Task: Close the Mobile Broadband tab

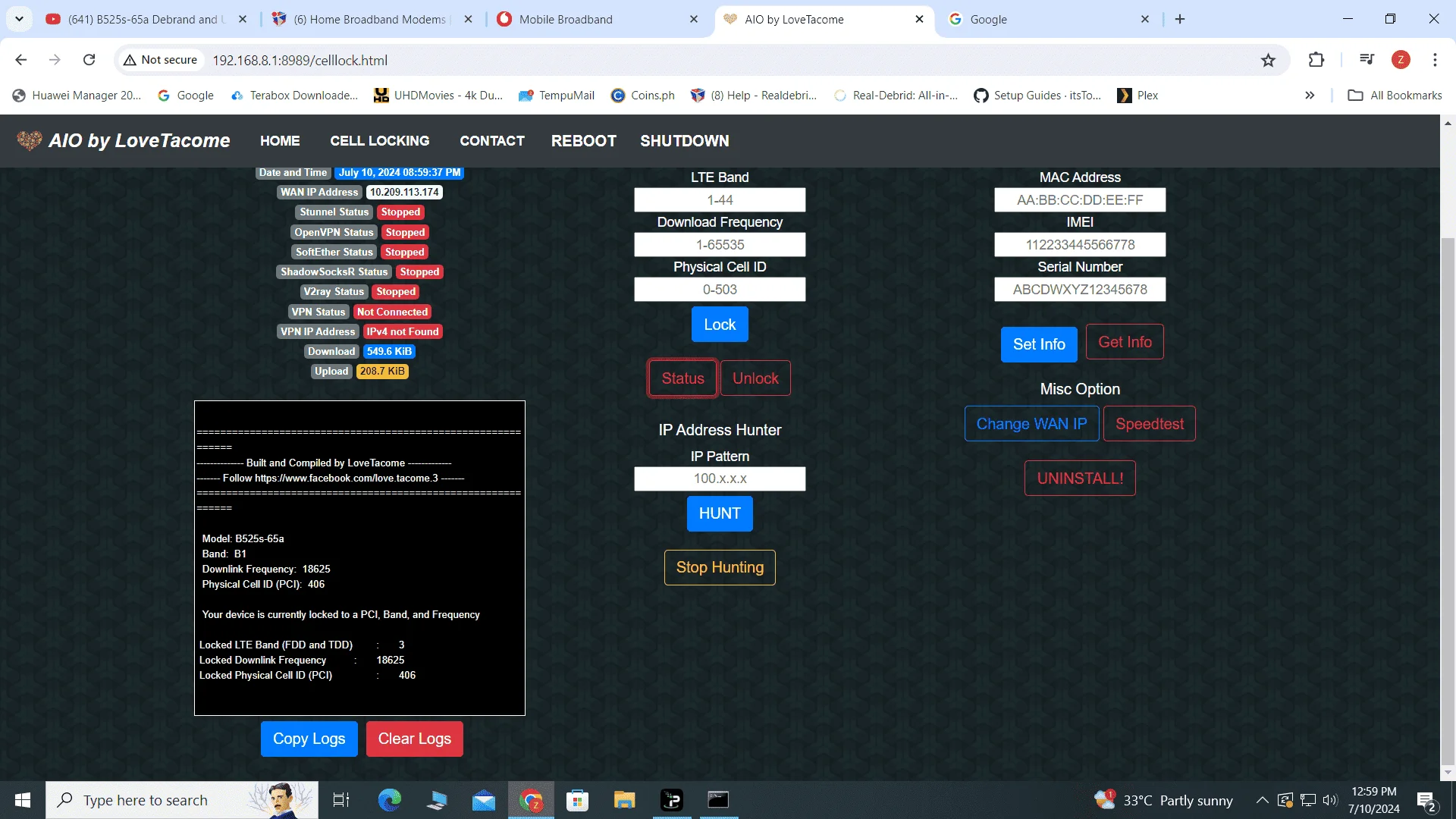Action: 694,19
